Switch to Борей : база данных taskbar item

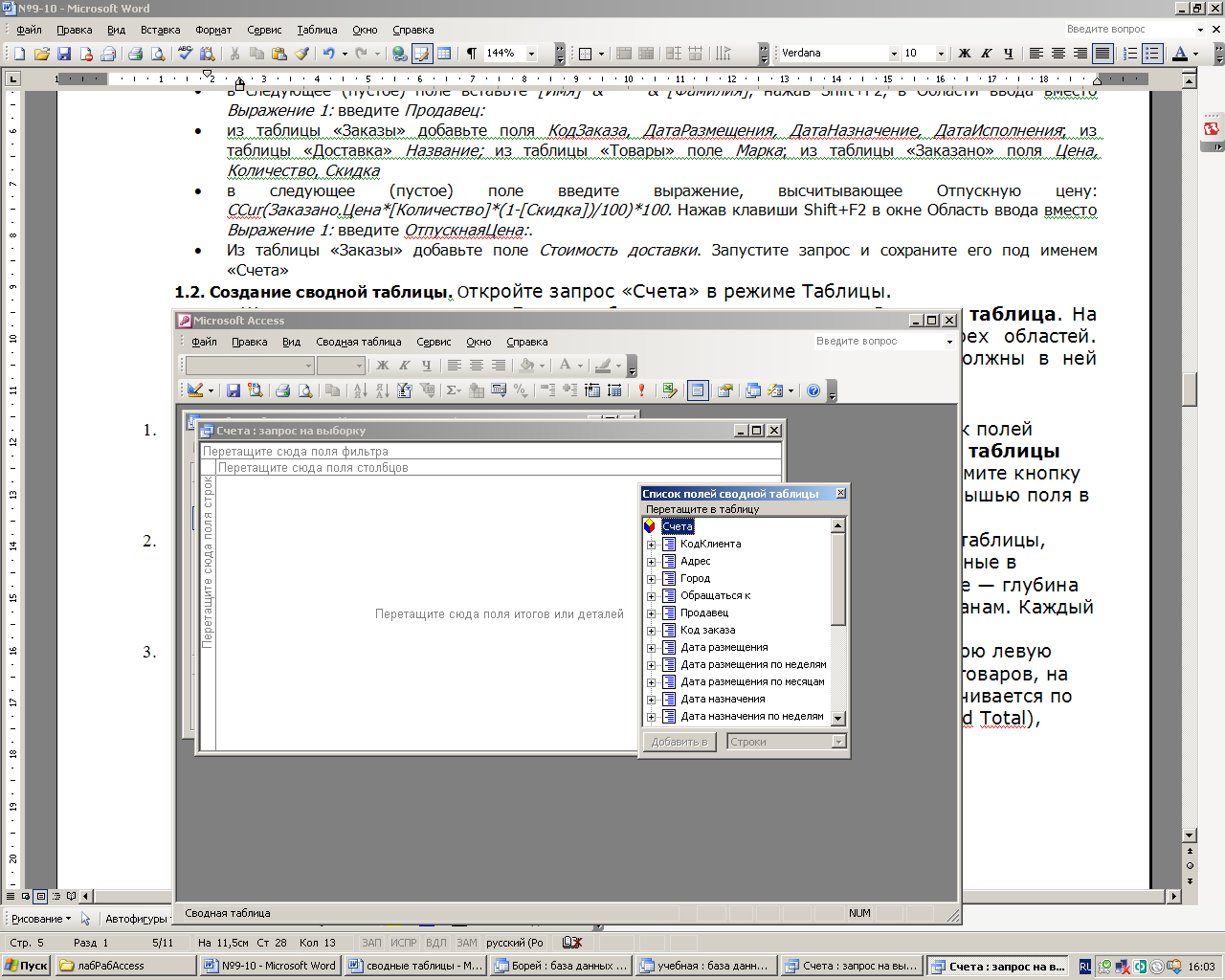(x=562, y=966)
